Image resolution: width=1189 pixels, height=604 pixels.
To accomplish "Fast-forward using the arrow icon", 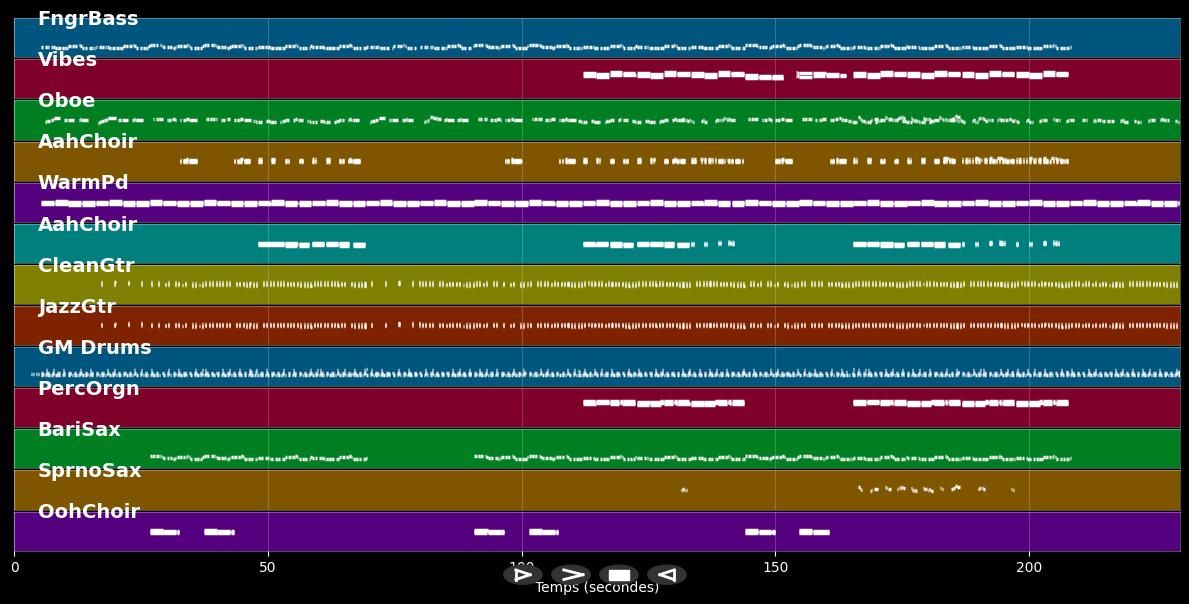I will [571, 574].
